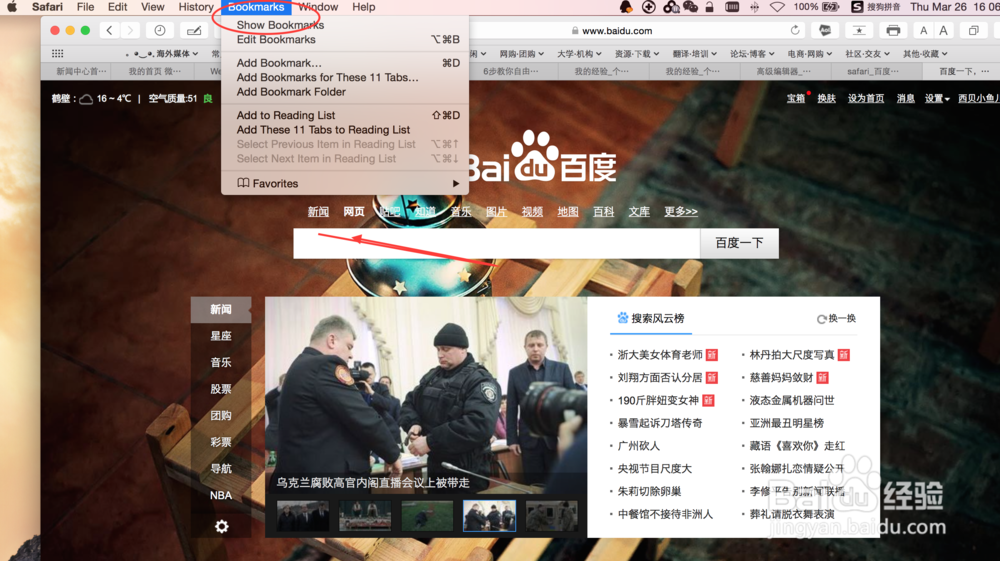Select Add to Reading List
Screen dimensions: 1000x561
pyautogui.click(x=345, y=115)
